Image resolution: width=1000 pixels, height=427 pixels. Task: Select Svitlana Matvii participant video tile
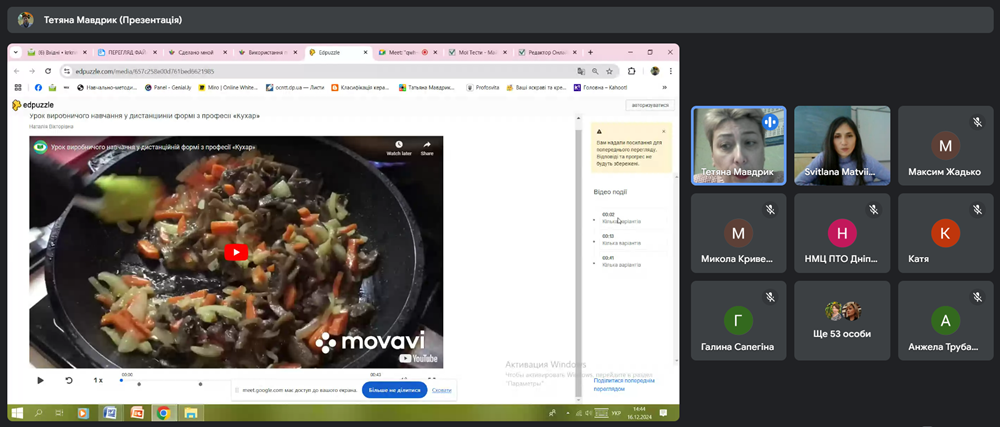pyautogui.click(x=840, y=146)
